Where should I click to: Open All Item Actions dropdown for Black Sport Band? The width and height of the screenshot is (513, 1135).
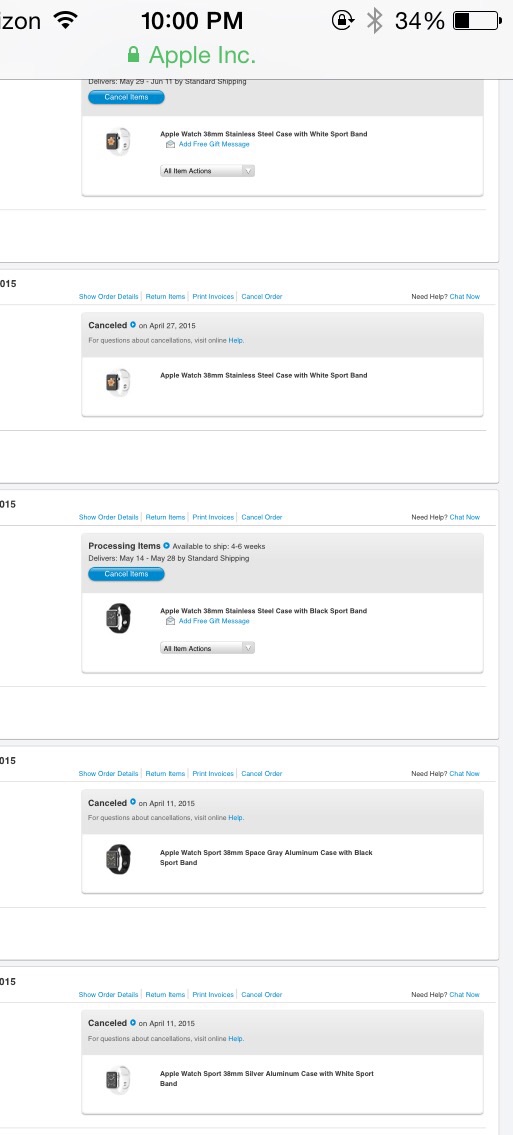point(208,648)
